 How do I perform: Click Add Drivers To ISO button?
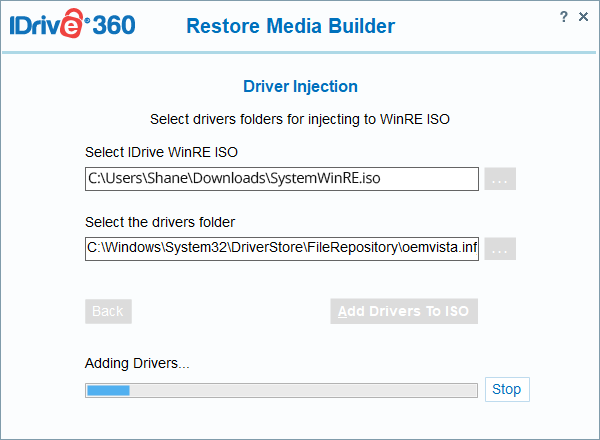[x=404, y=311]
